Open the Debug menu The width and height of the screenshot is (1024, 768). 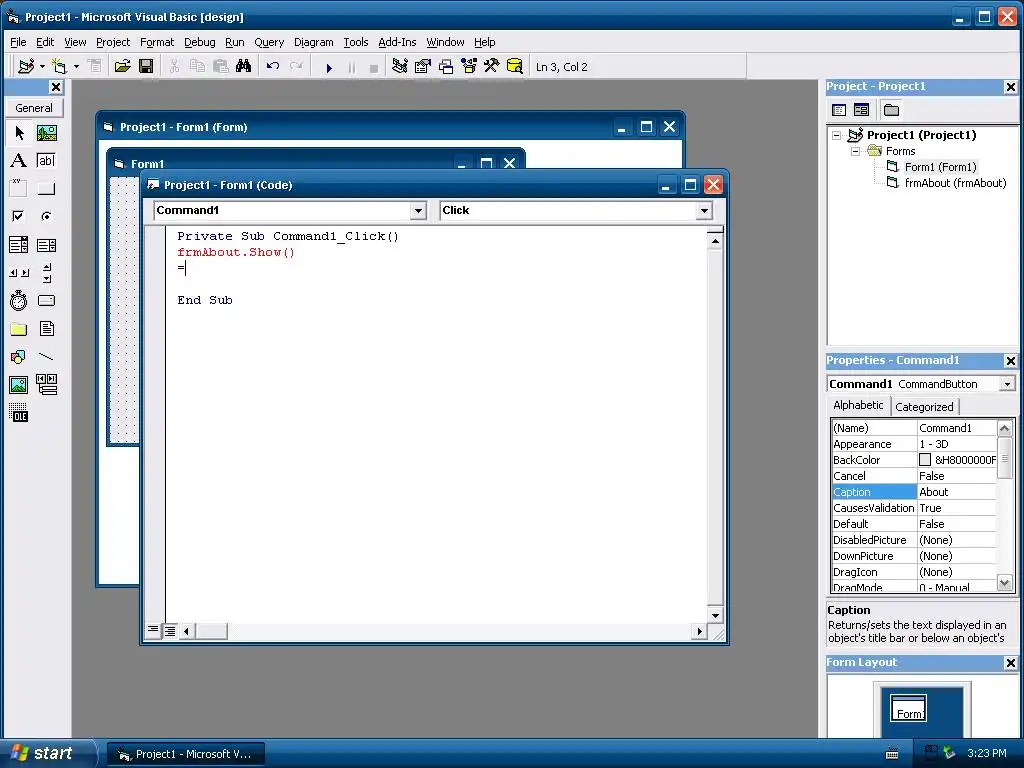click(200, 42)
